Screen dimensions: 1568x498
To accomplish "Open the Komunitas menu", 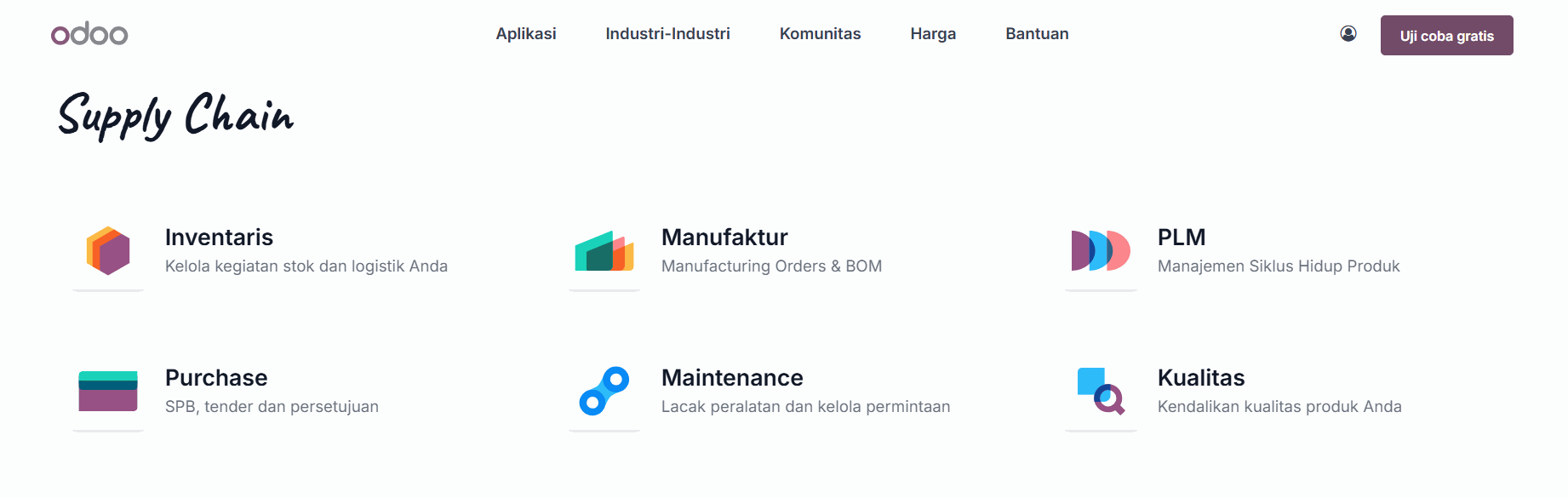I will pos(821,34).
